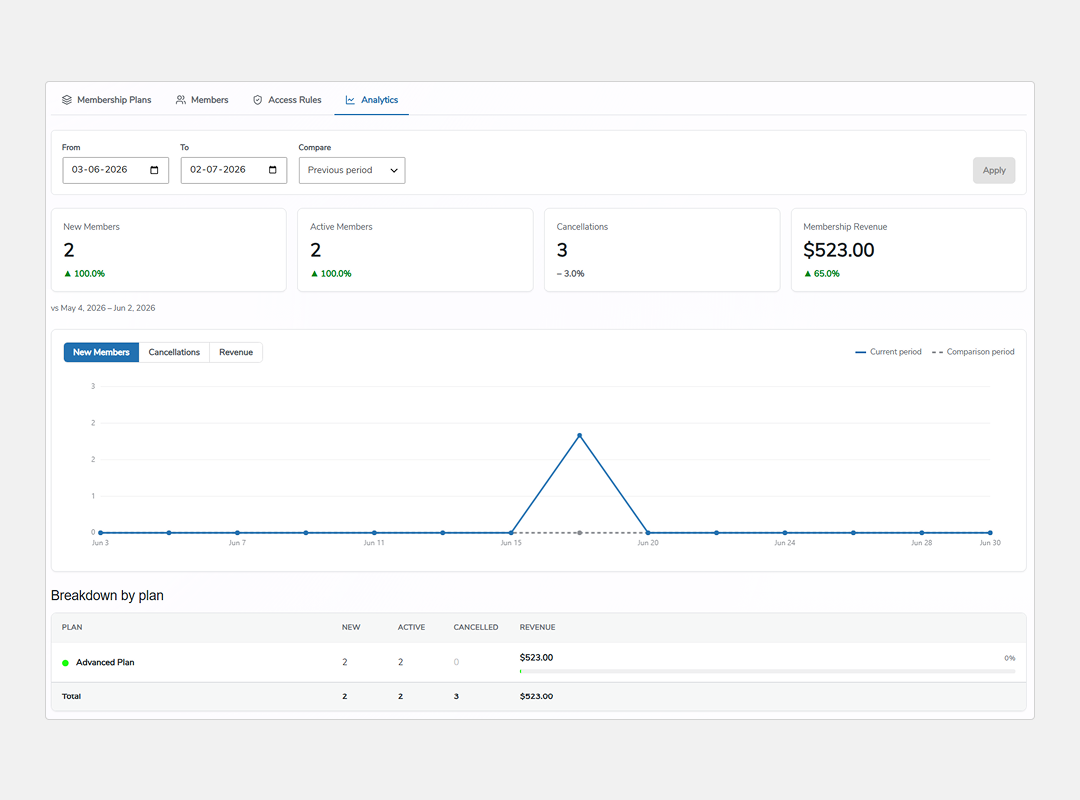1080x800 pixels.
Task: Click the chart peak data point
Action: tap(580, 435)
